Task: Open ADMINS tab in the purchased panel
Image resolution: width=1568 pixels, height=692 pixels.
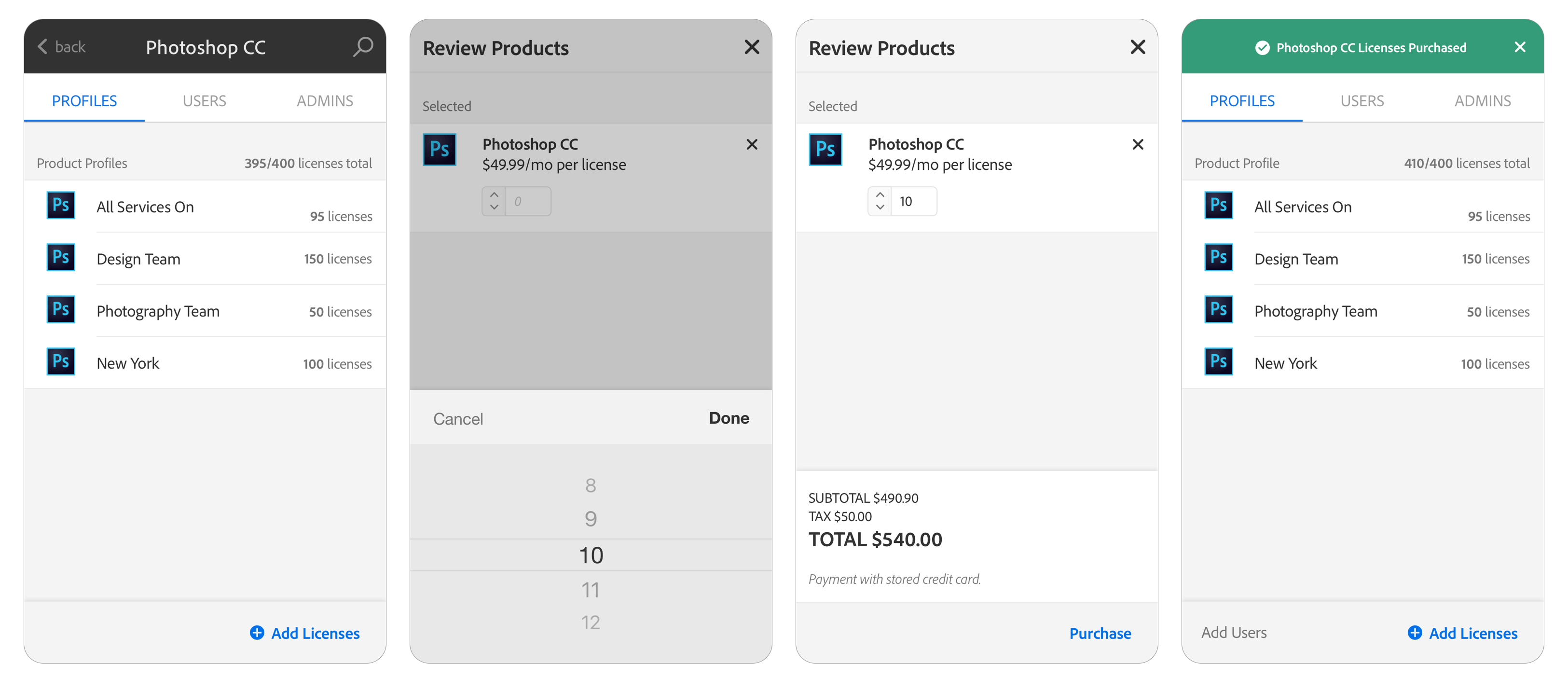Action: (1482, 101)
